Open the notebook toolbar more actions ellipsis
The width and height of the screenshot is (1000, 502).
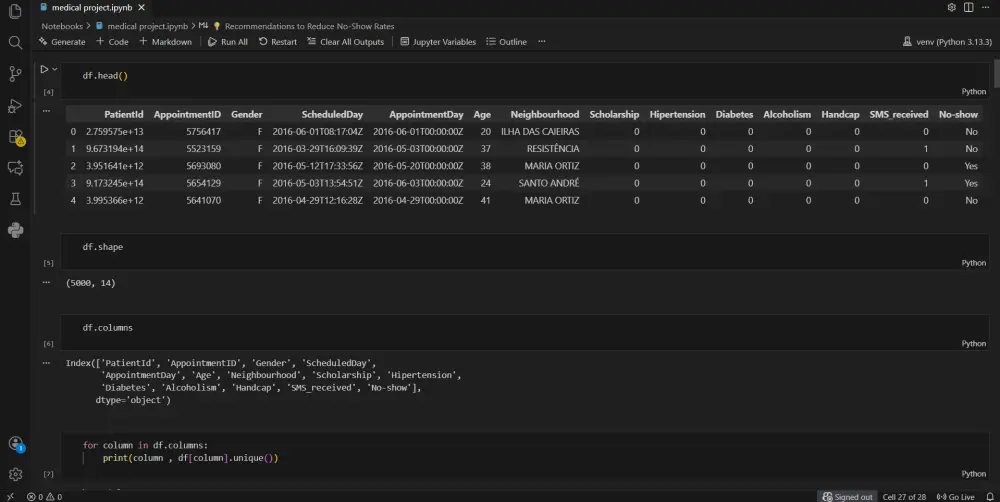[x=542, y=42]
